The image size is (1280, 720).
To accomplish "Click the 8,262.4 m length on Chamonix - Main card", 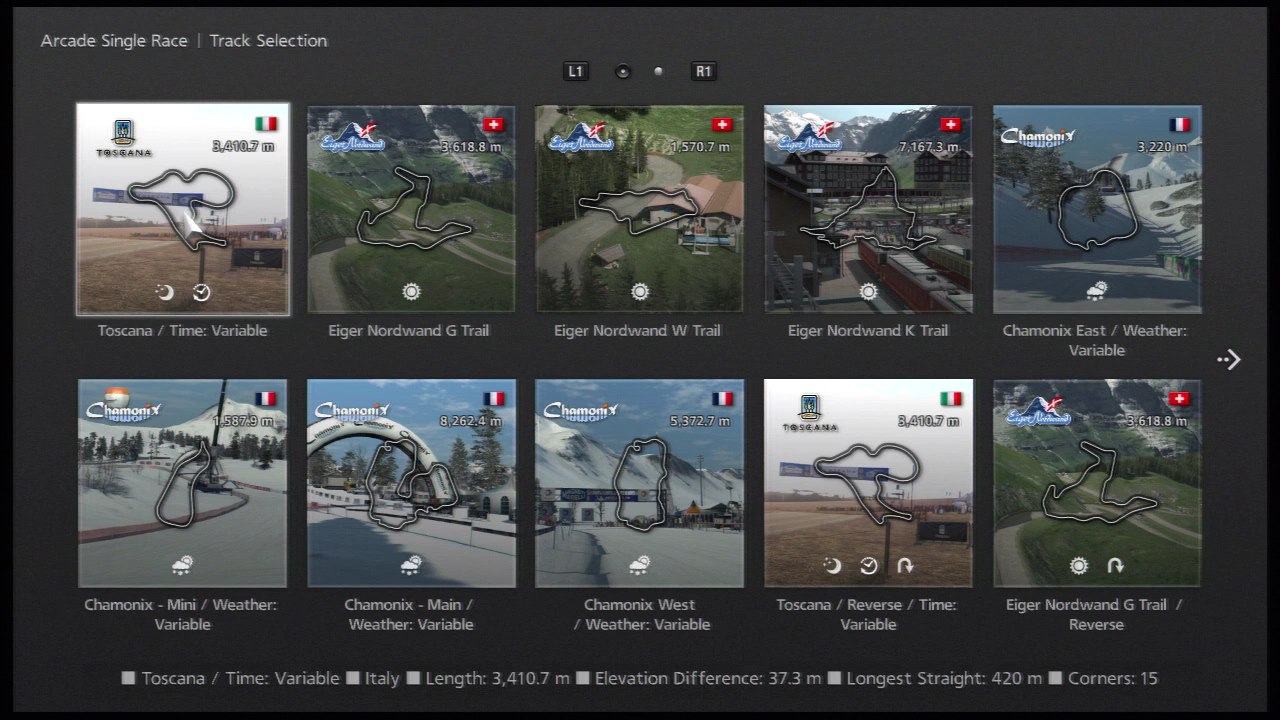I will (471, 421).
